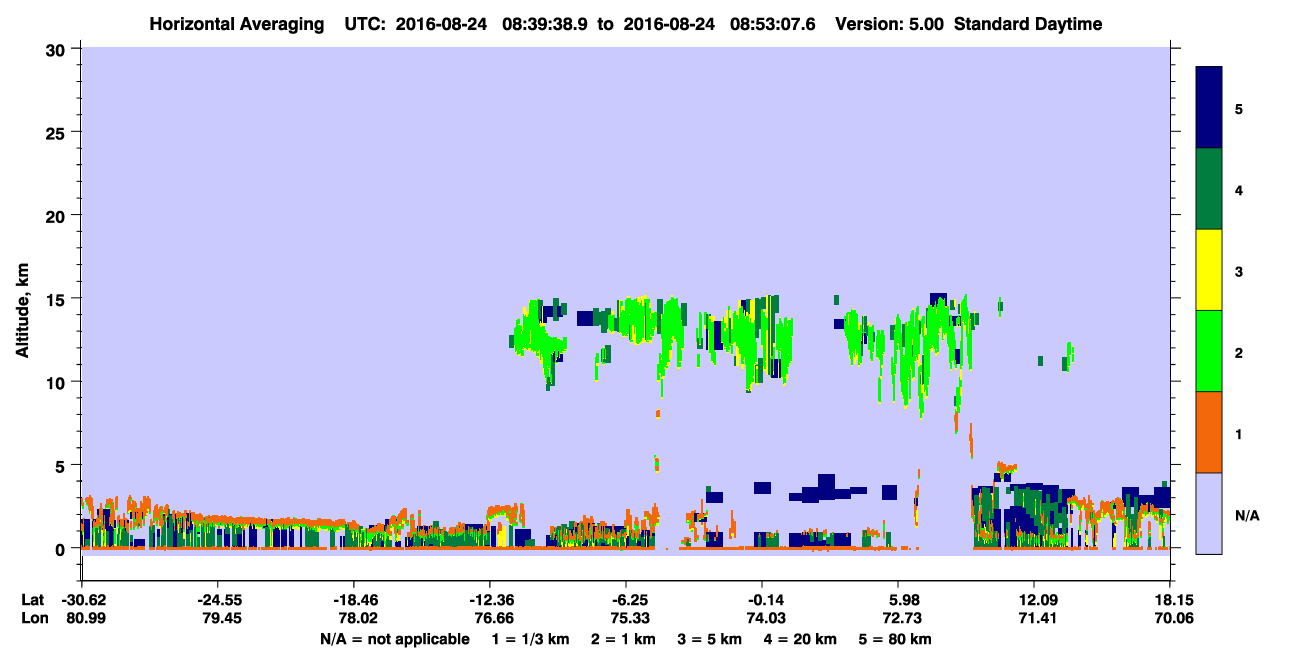Click the lavender N/A colorbar segment
The width and height of the screenshot is (1300, 667).
click(x=1209, y=513)
